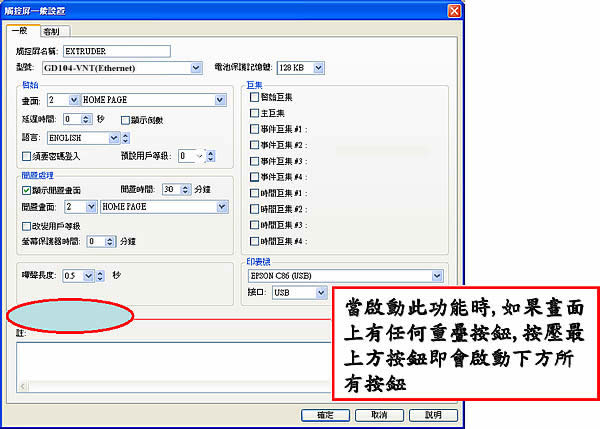Enable the 改變用戶等級 checkbox

tap(27, 225)
